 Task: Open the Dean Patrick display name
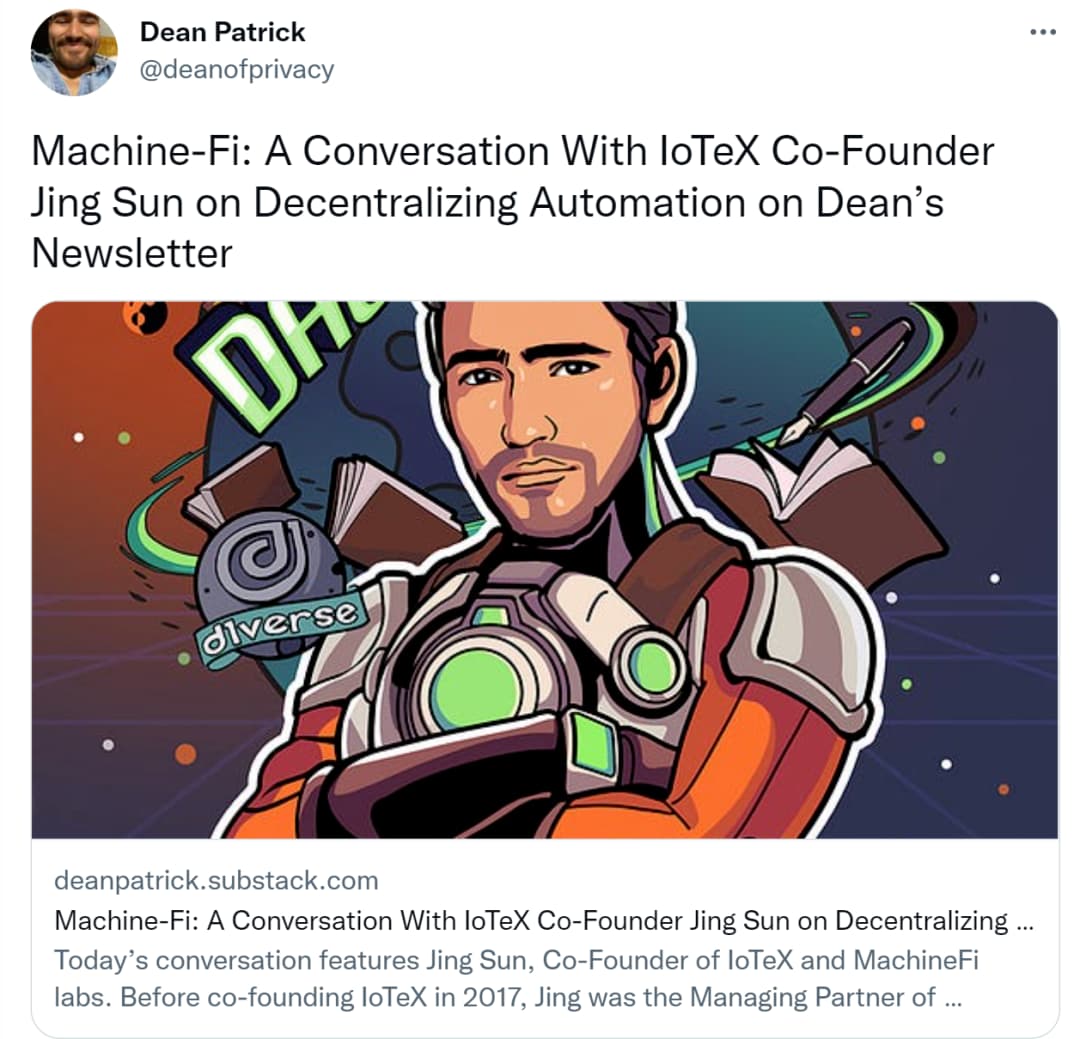coord(222,32)
